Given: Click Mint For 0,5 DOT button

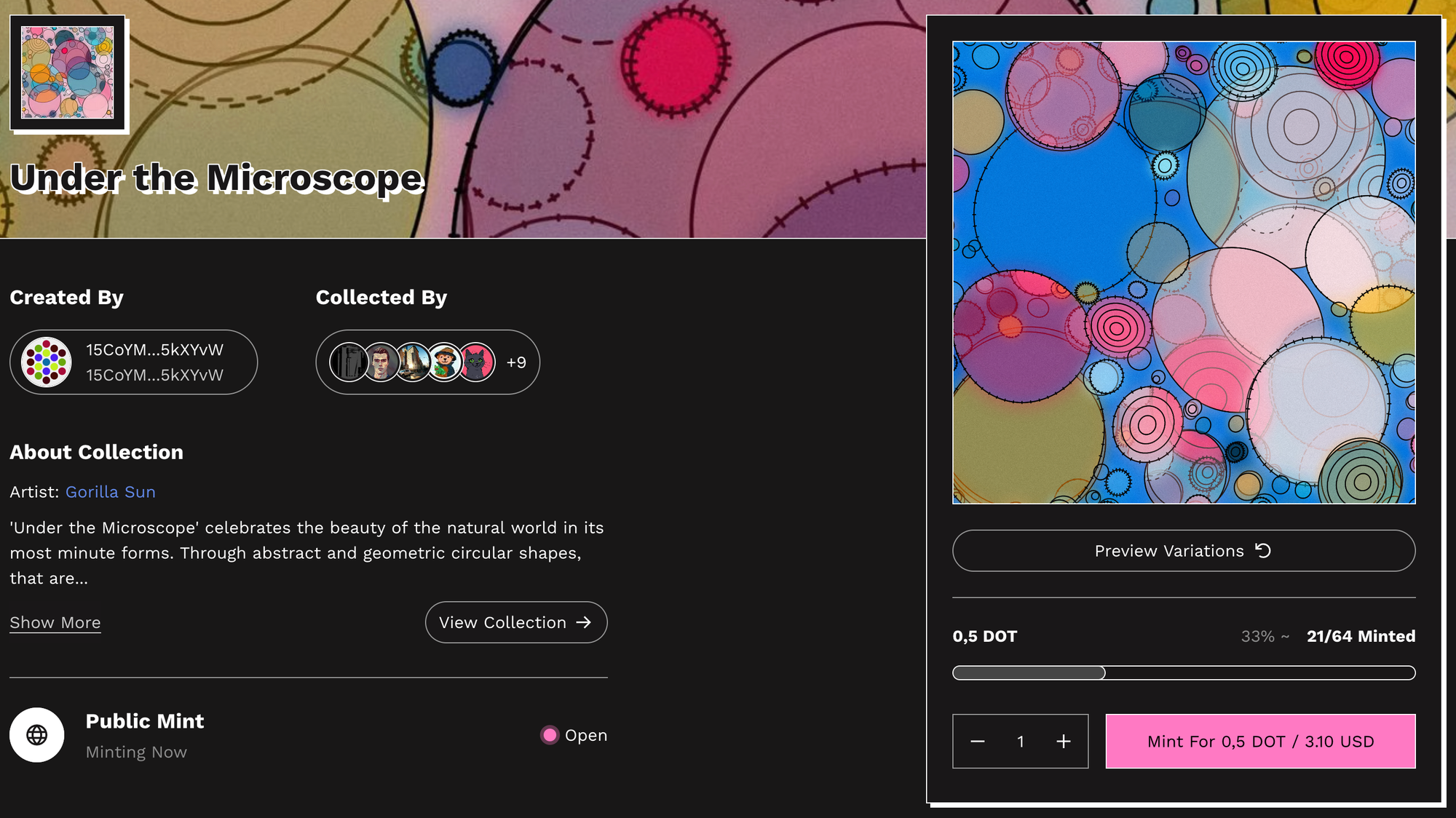Looking at the screenshot, I should pos(1260,741).
